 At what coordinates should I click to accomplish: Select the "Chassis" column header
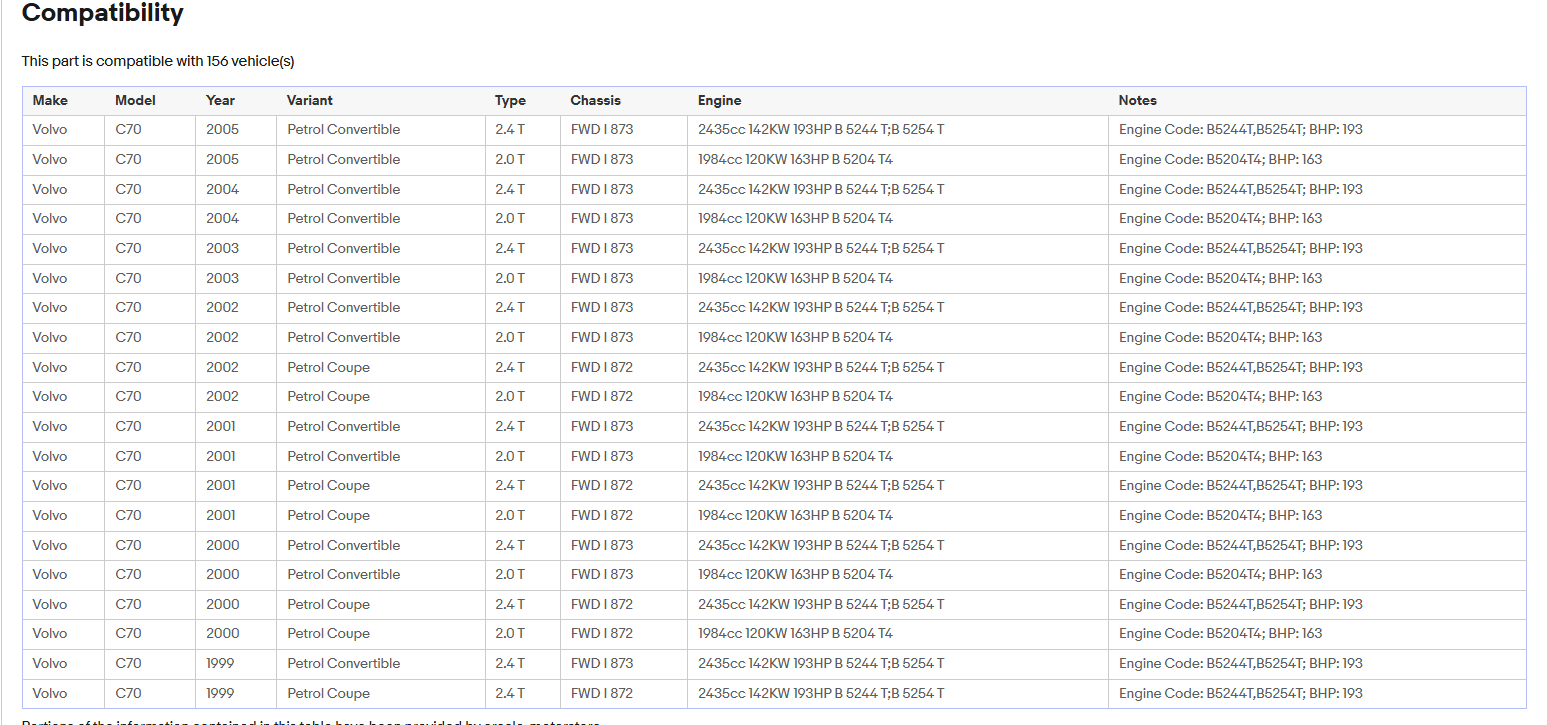596,100
